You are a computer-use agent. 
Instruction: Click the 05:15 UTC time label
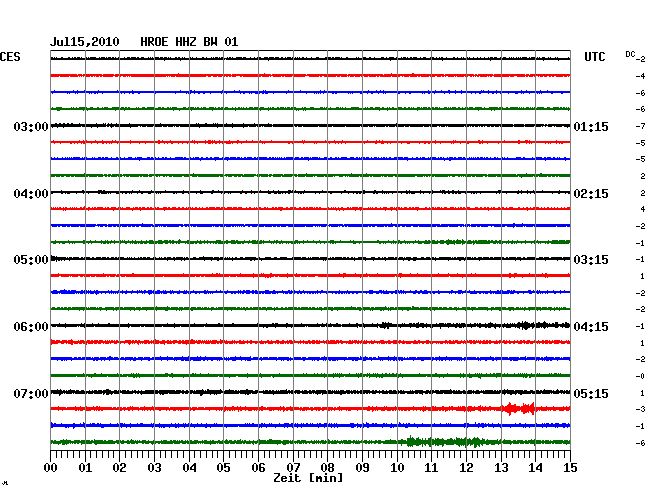[591, 393]
